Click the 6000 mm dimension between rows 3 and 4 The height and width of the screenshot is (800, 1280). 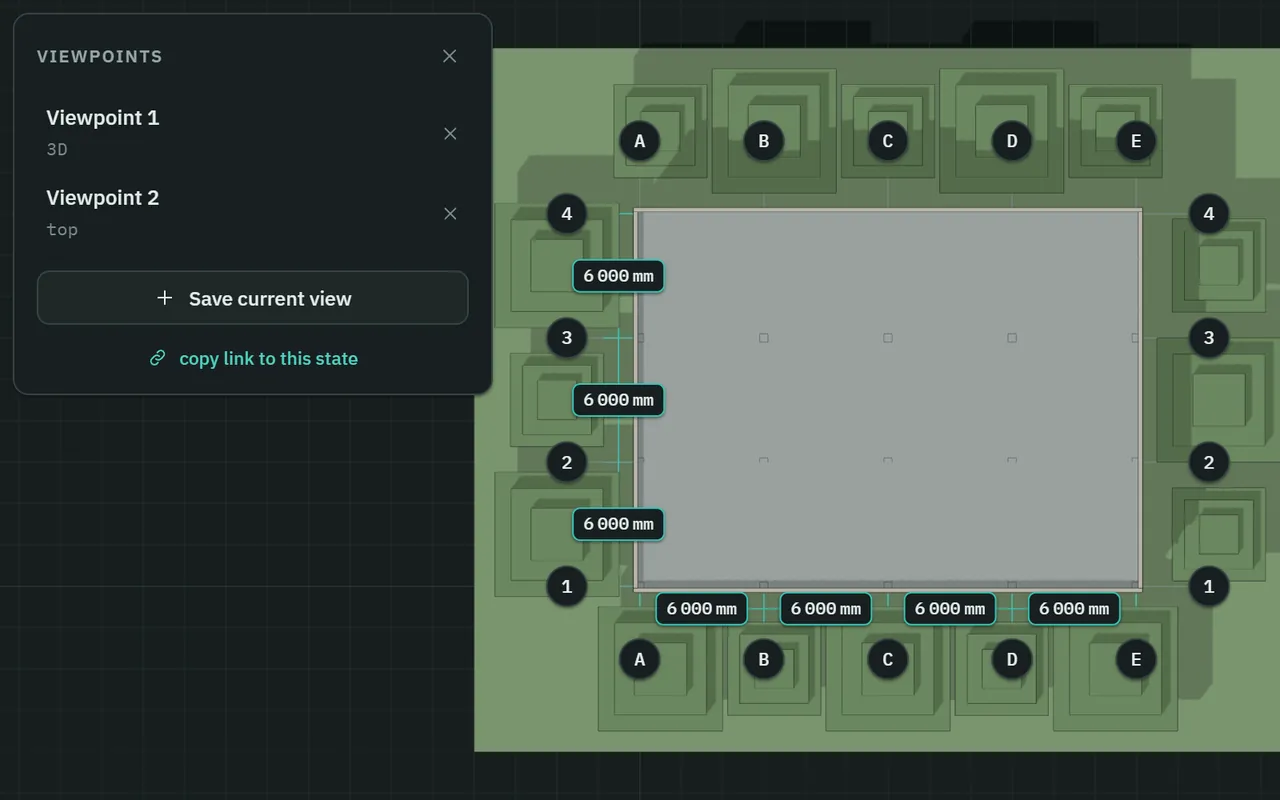(618, 276)
